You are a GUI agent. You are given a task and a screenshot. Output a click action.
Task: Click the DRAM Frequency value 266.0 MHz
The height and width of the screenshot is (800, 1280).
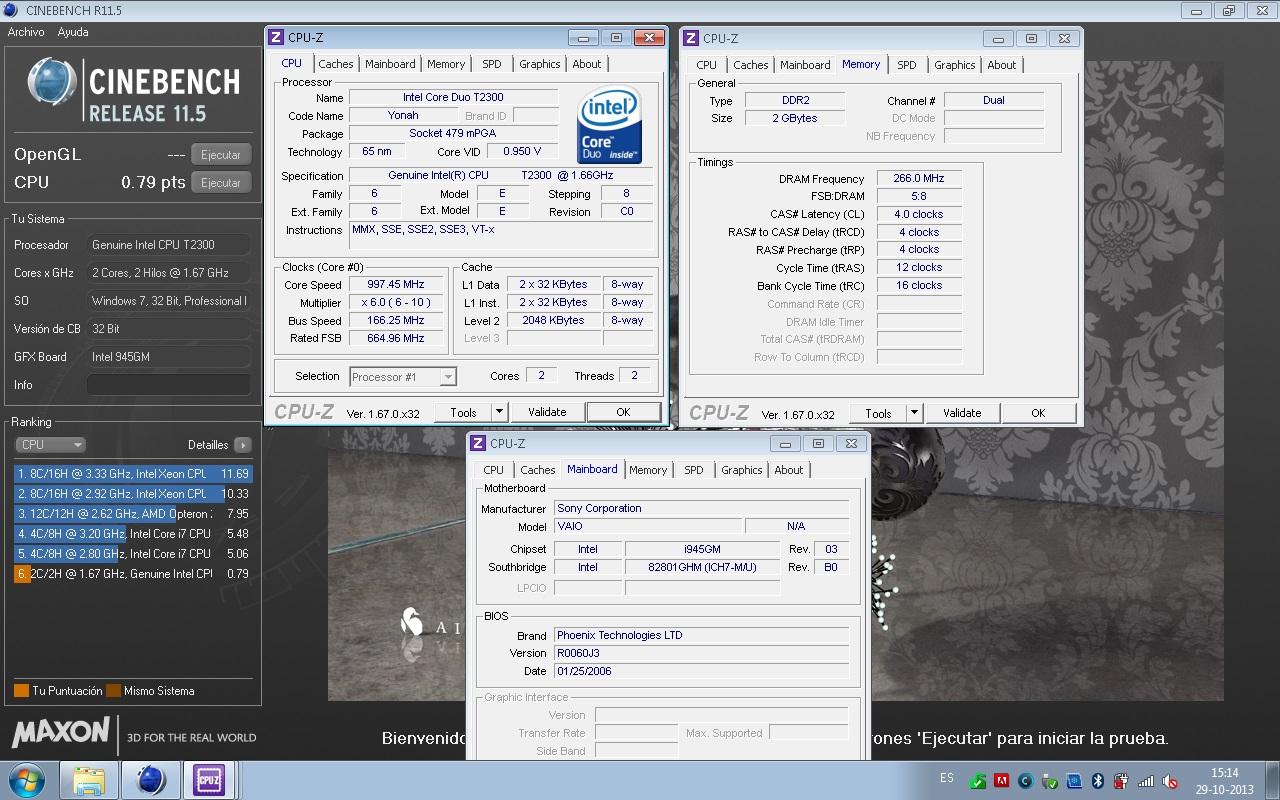[x=919, y=179]
